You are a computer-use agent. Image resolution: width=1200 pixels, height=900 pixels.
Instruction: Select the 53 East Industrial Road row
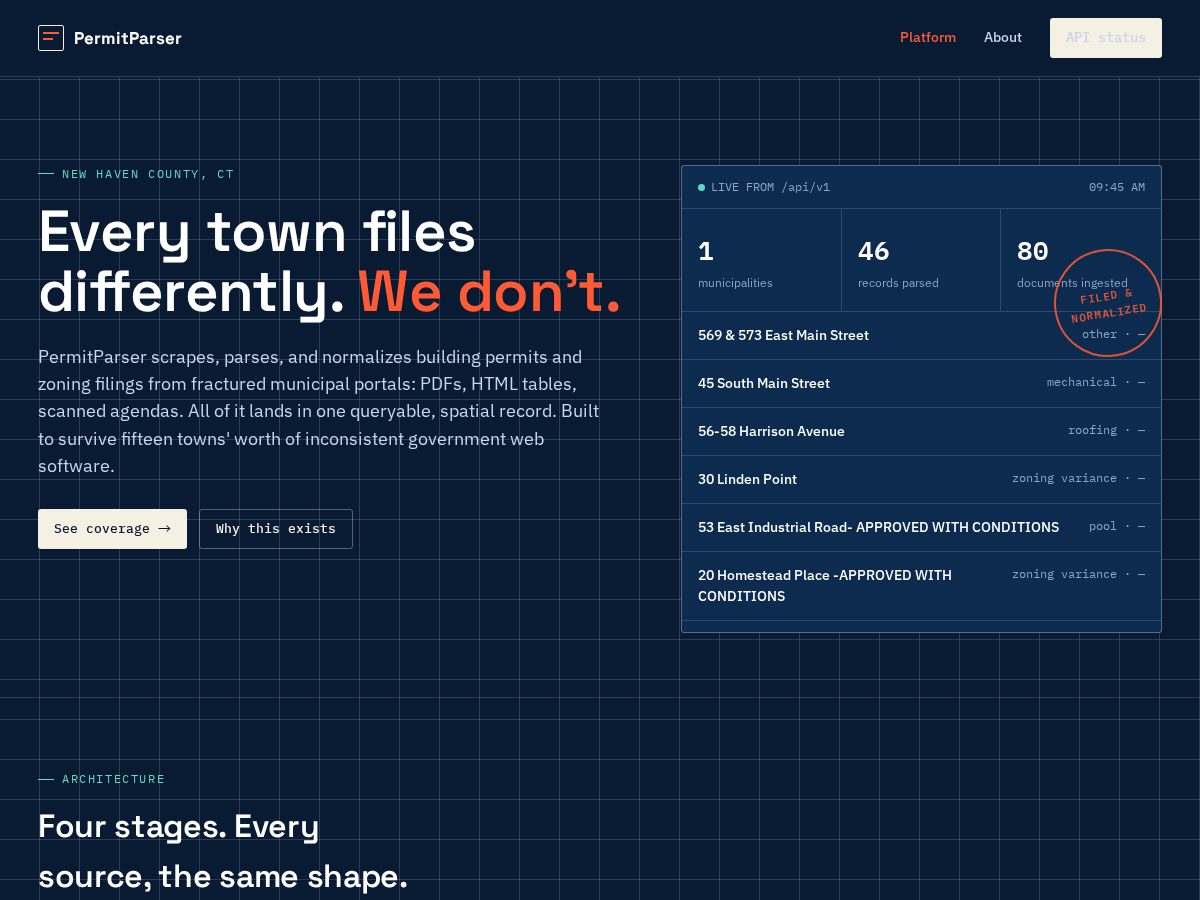[x=921, y=528]
